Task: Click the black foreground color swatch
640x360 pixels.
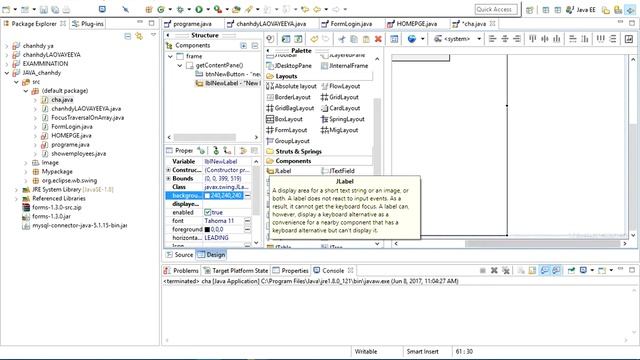Action: coord(207,229)
